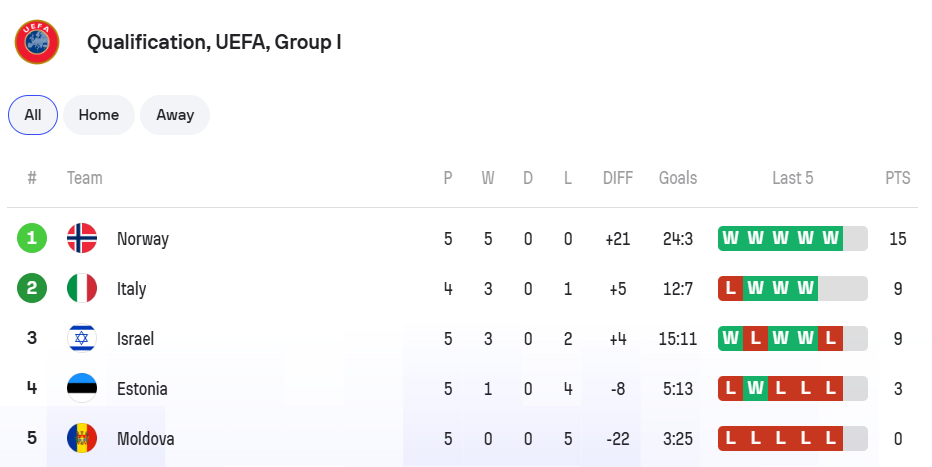Open the Norway team link
The image size is (932, 467).
point(143,239)
